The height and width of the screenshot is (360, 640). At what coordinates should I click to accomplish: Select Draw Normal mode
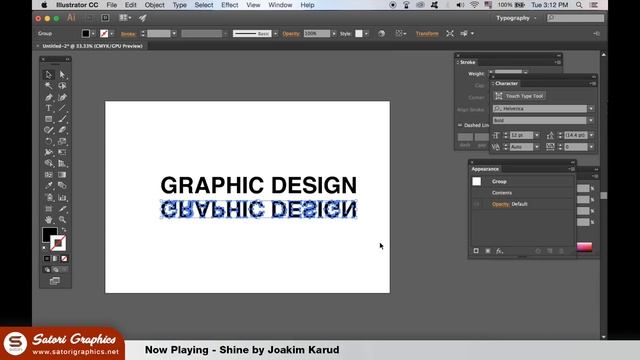(47, 270)
